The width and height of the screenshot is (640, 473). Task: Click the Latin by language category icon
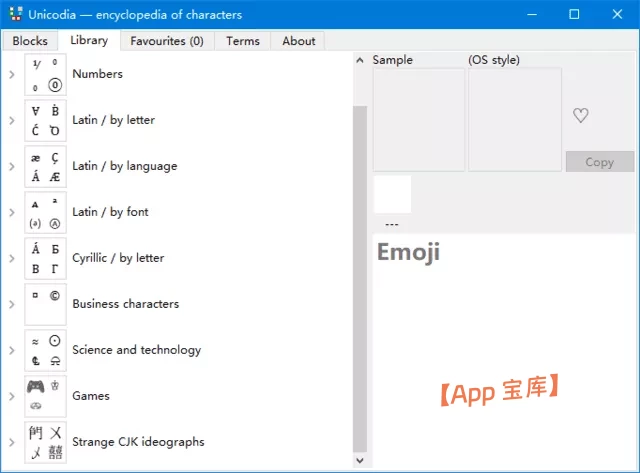click(45, 167)
